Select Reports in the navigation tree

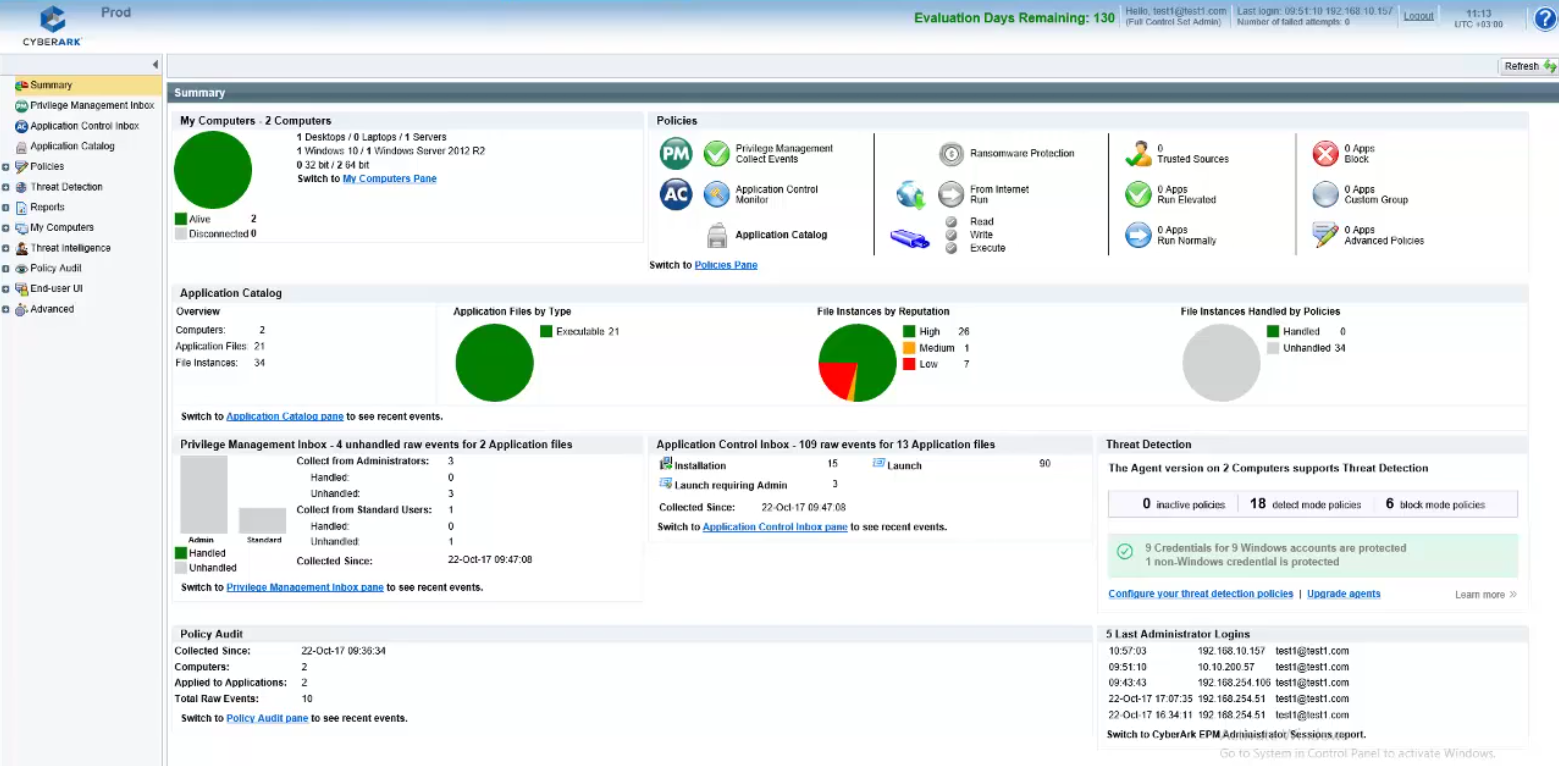47,207
